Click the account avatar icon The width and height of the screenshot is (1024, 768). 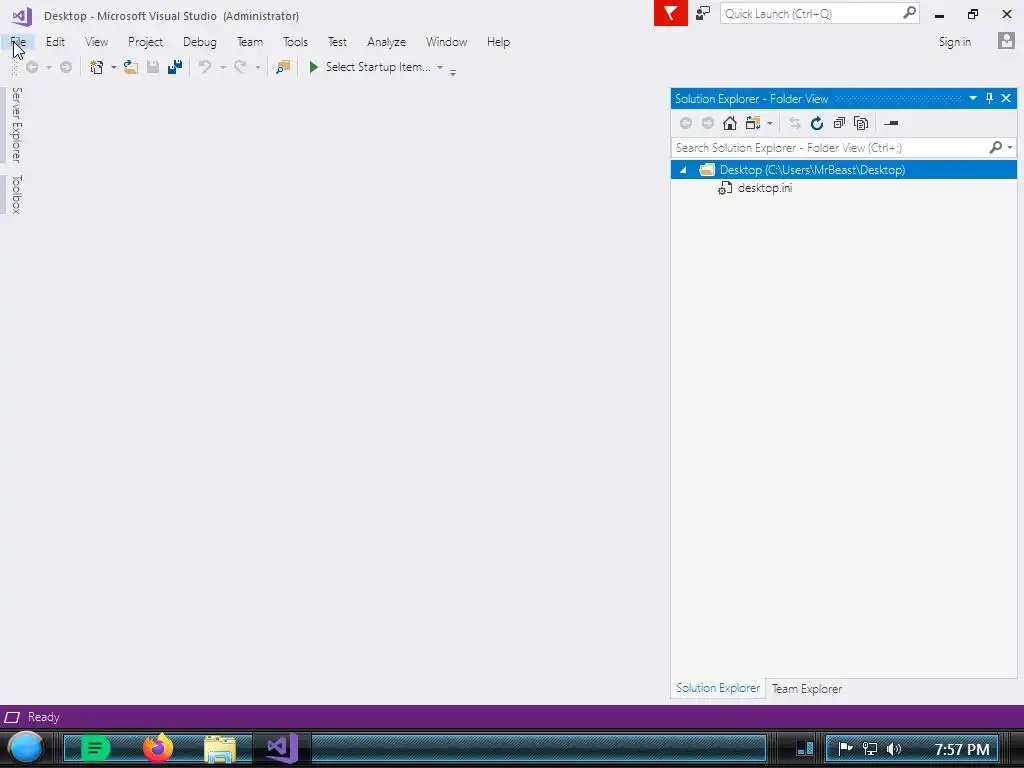click(x=1006, y=41)
